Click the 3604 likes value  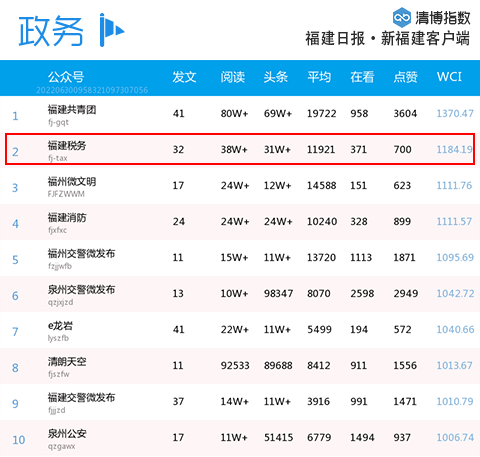405,114
